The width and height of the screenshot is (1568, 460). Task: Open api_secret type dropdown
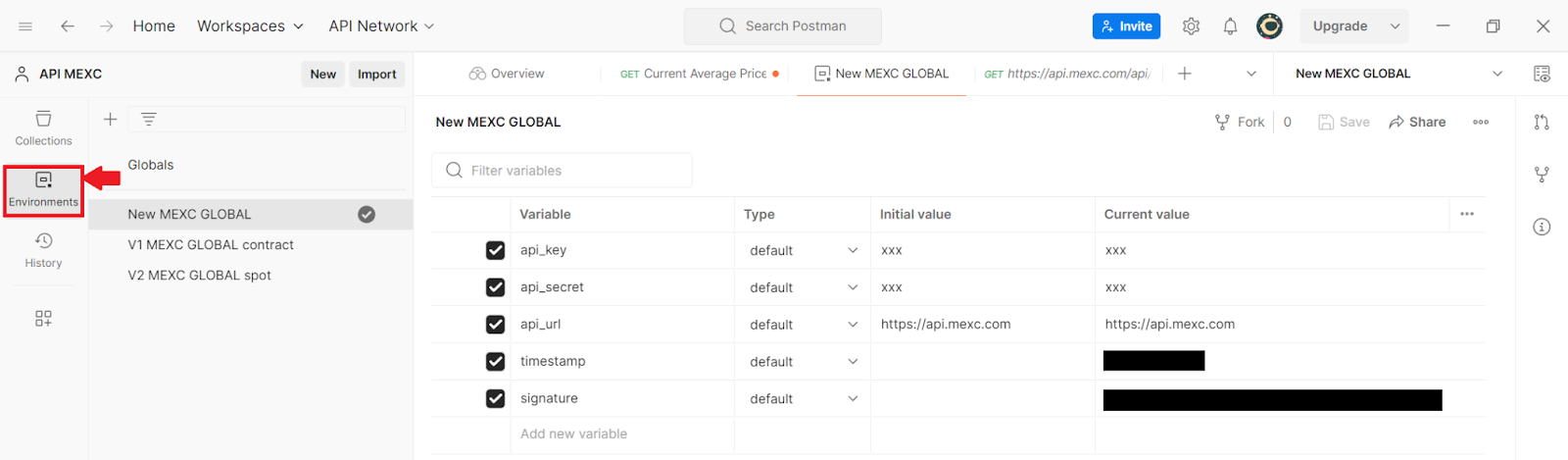pyautogui.click(x=803, y=287)
